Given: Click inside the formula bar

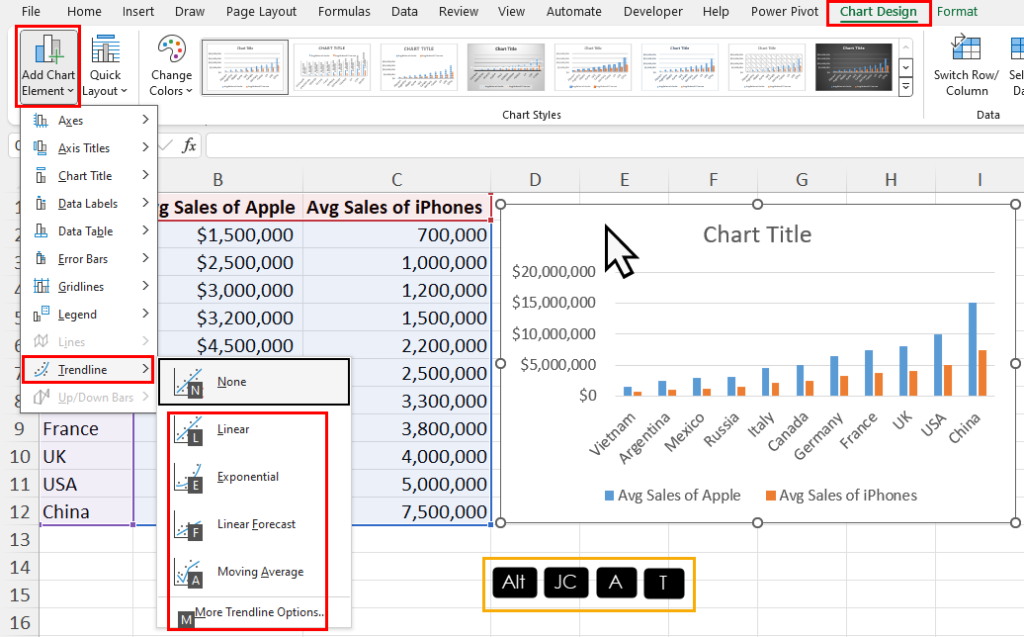Looking at the screenshot, I should pos(614,145).
